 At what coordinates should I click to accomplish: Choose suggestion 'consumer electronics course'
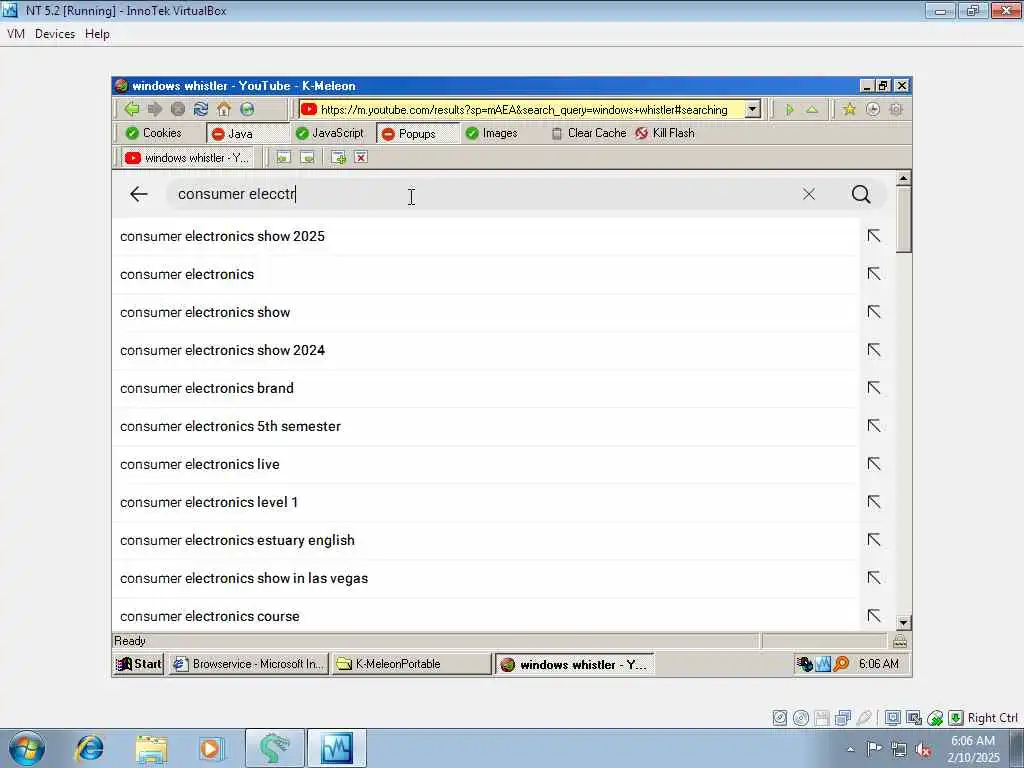click(x=485, y=616)
